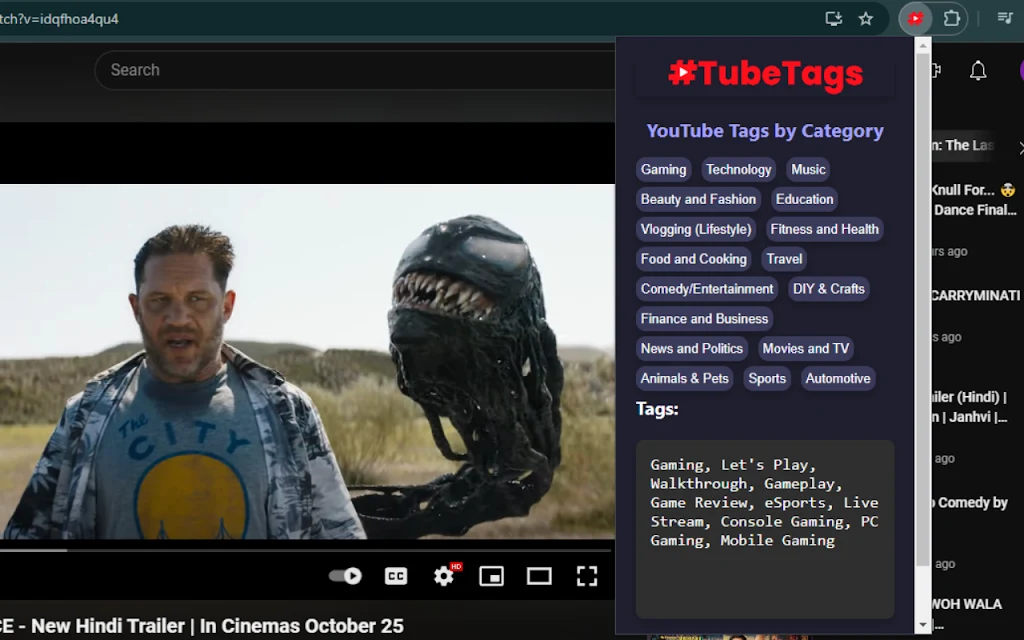
Task: Enter fullscreen video mode
Action: tap(586, 576)
